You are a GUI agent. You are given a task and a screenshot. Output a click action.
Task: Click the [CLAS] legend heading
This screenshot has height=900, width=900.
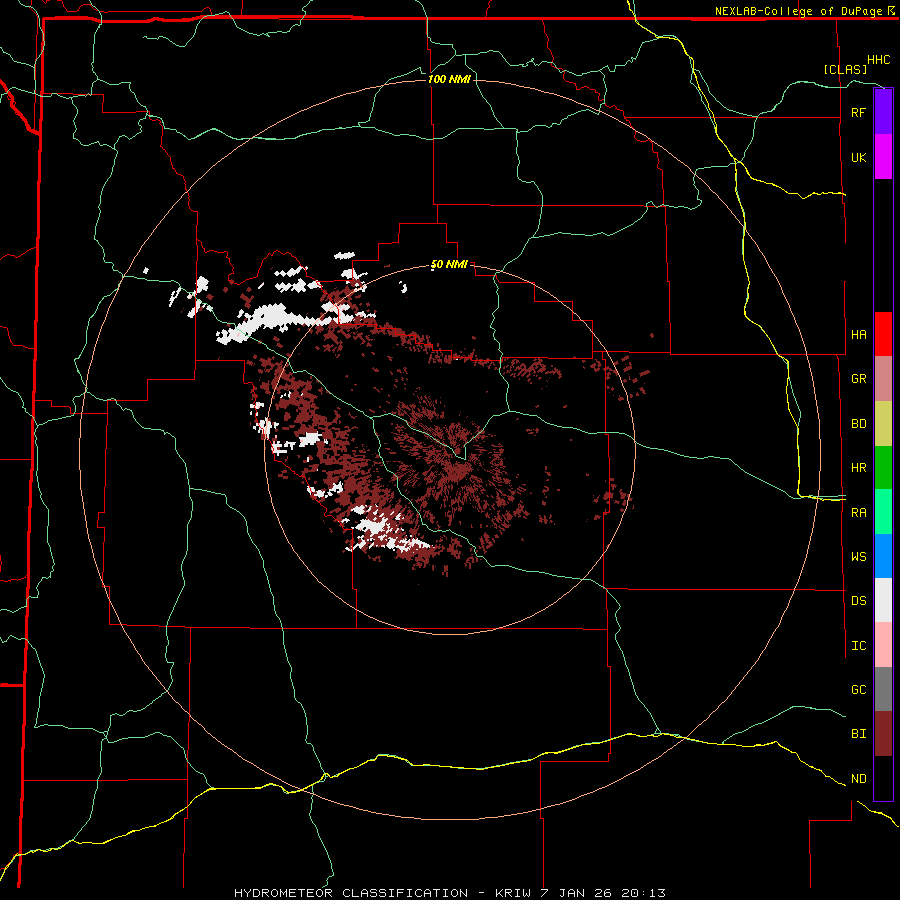click(x=845, y=69)
